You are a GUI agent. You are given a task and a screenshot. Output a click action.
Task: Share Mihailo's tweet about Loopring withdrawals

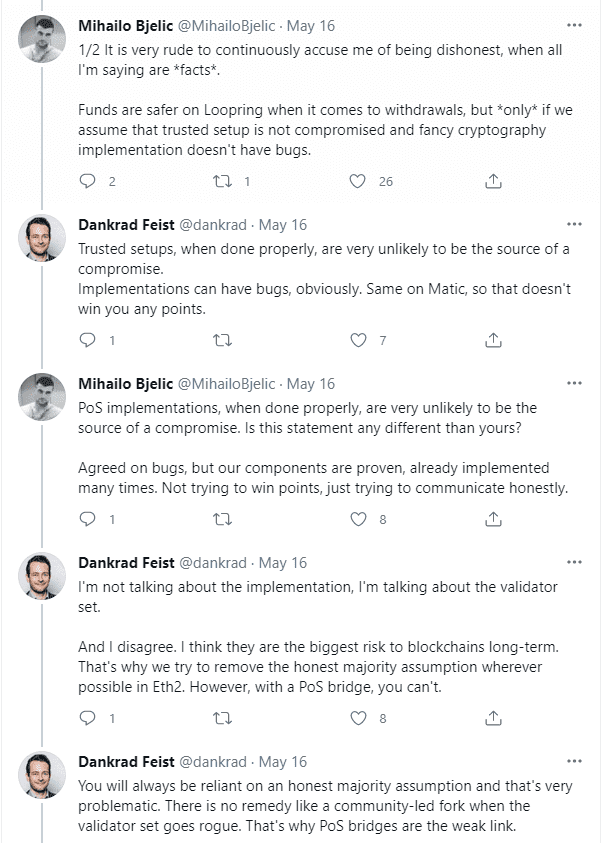(493, 181)
